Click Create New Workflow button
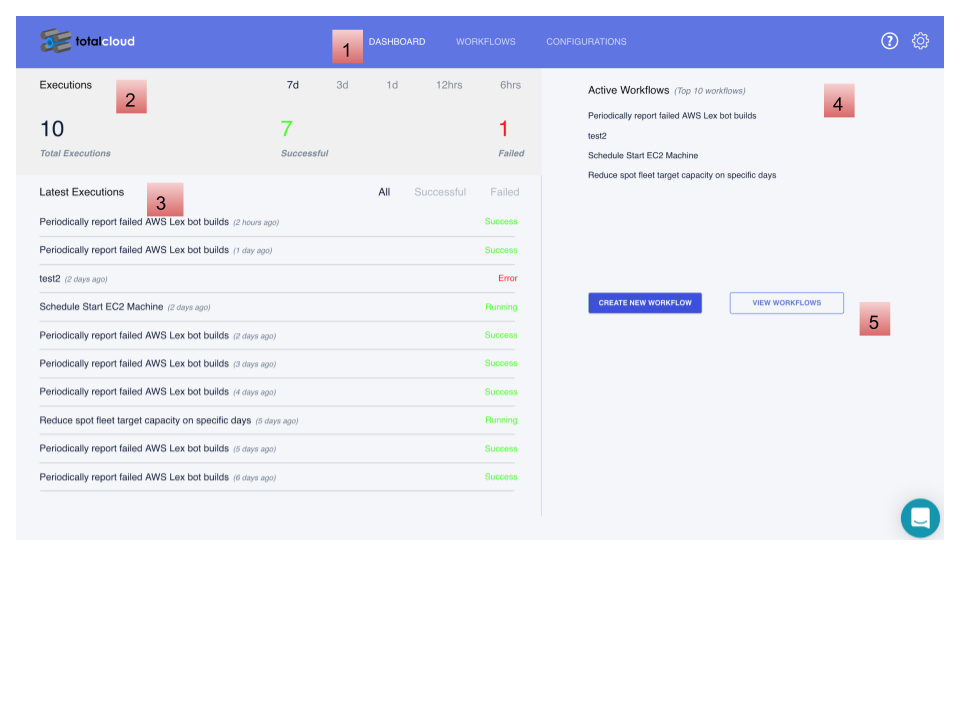 645,303
